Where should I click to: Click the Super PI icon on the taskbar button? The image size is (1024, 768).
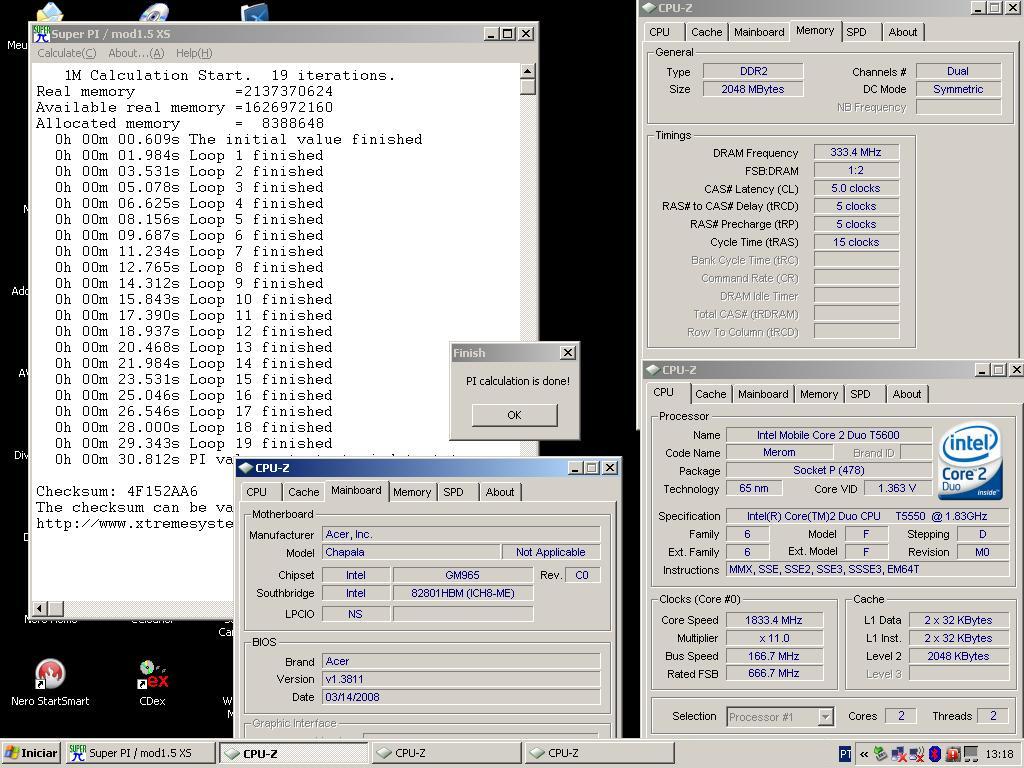[77, 753]
